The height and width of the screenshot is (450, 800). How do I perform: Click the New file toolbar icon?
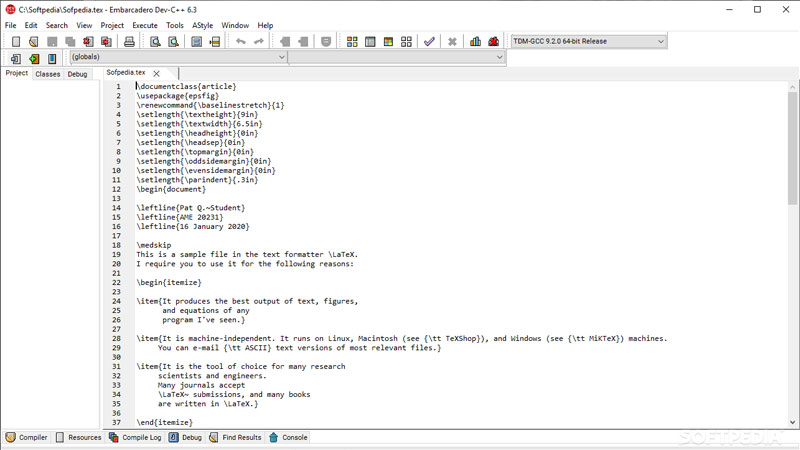pyautogui.click(x=16, y=42)
